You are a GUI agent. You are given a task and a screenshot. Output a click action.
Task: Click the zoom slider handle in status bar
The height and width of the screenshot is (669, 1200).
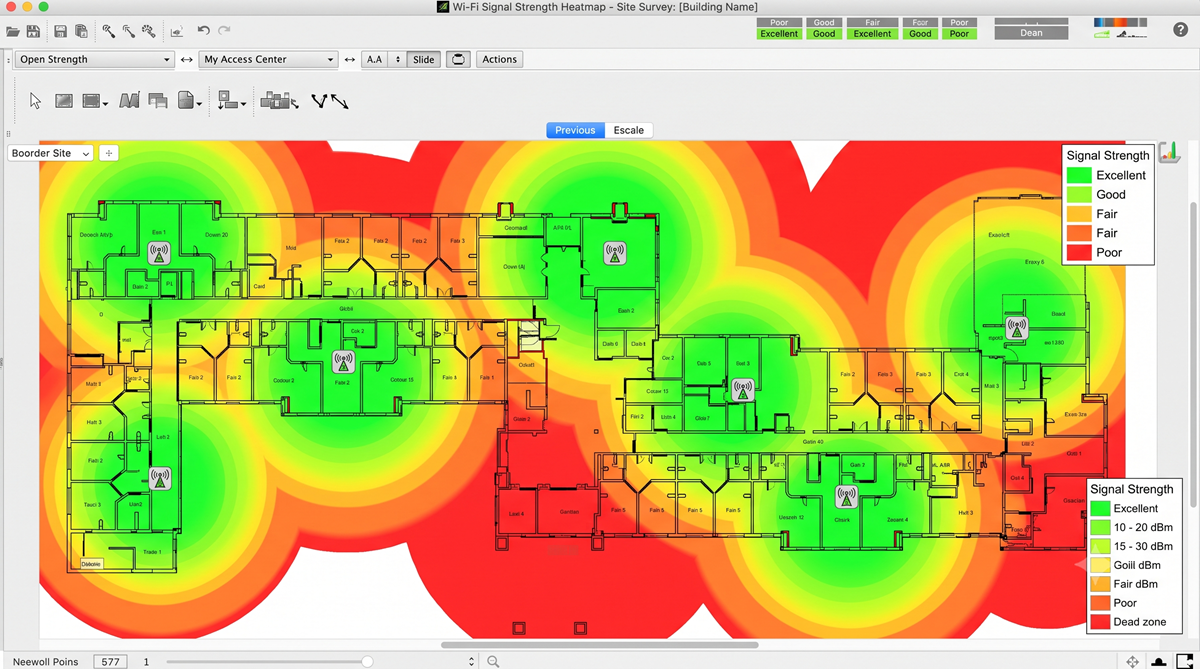[x=367, y=661]
